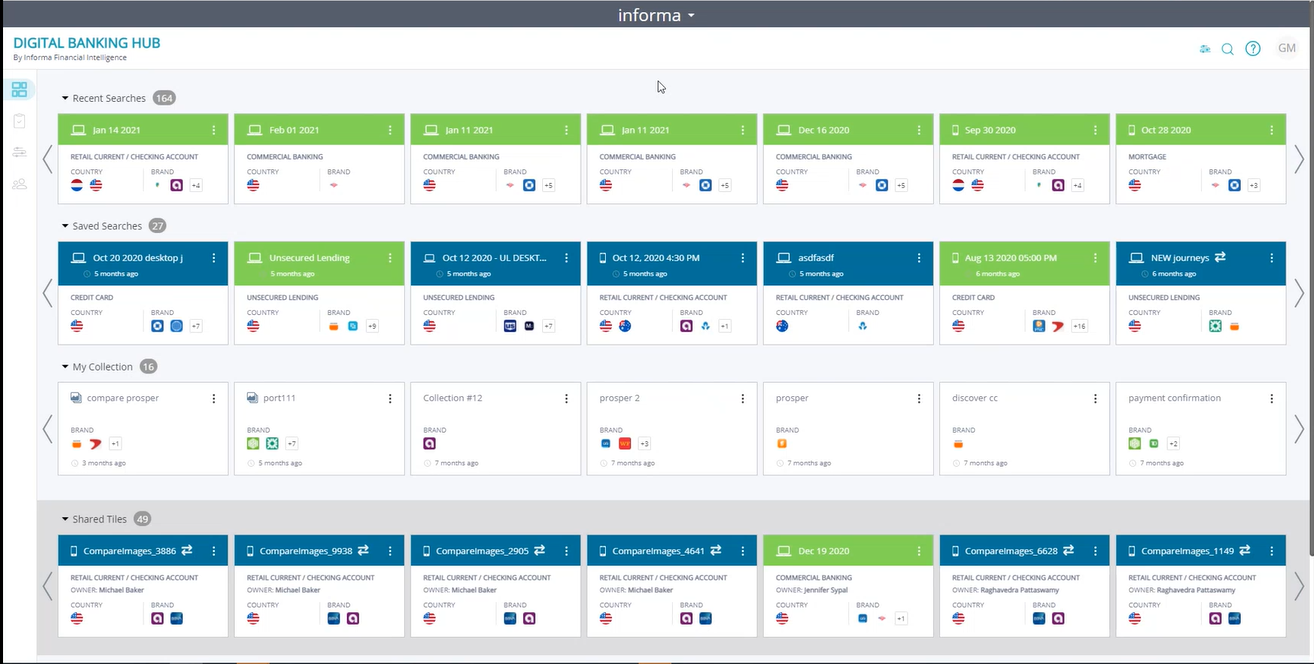Collapse the Recent Searches section

(x=66, y=98)
